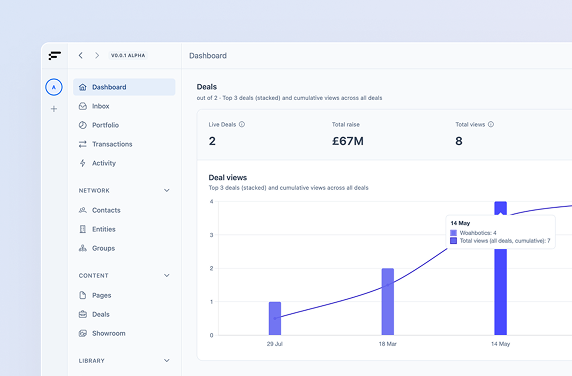Viewport: 572px width, 376px height.
Task: Open Inbox in the sidebar
Action: [124, 106]
